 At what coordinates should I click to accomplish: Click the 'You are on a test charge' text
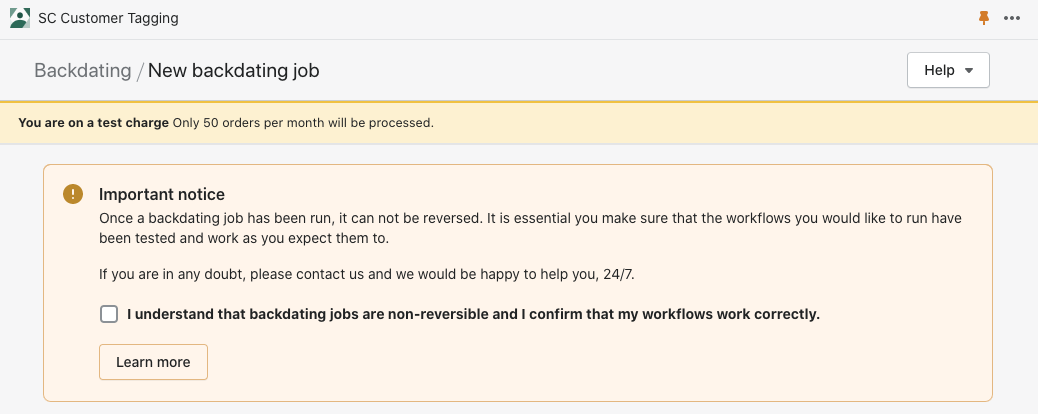coord(93,123)
